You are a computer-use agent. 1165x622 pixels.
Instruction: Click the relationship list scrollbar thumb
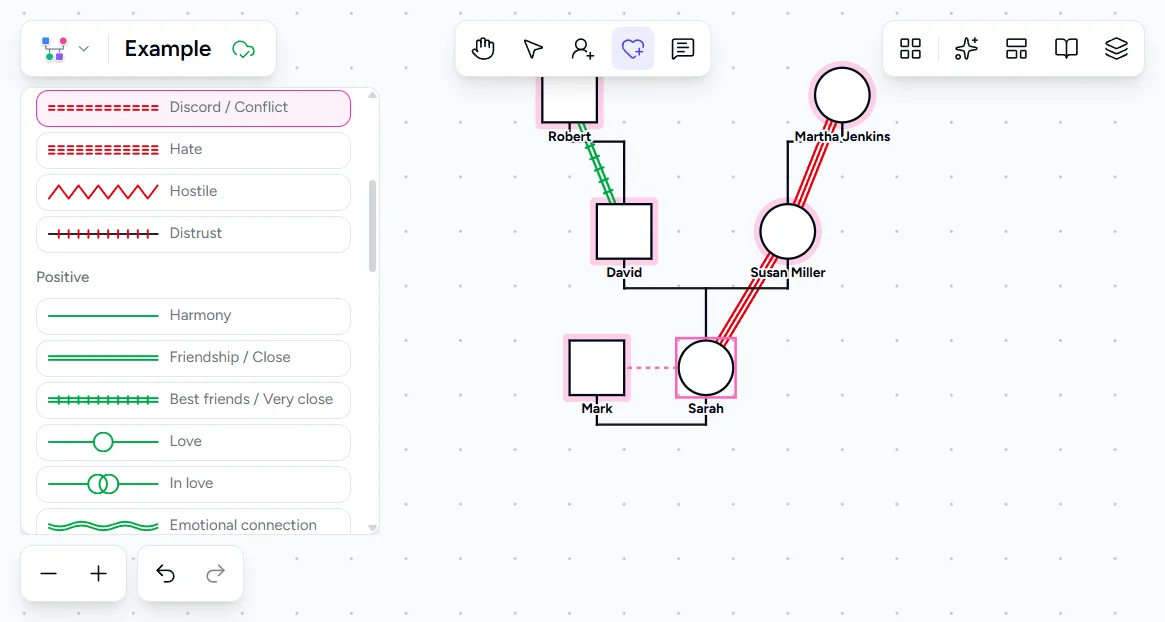click(x=372, y=226)
